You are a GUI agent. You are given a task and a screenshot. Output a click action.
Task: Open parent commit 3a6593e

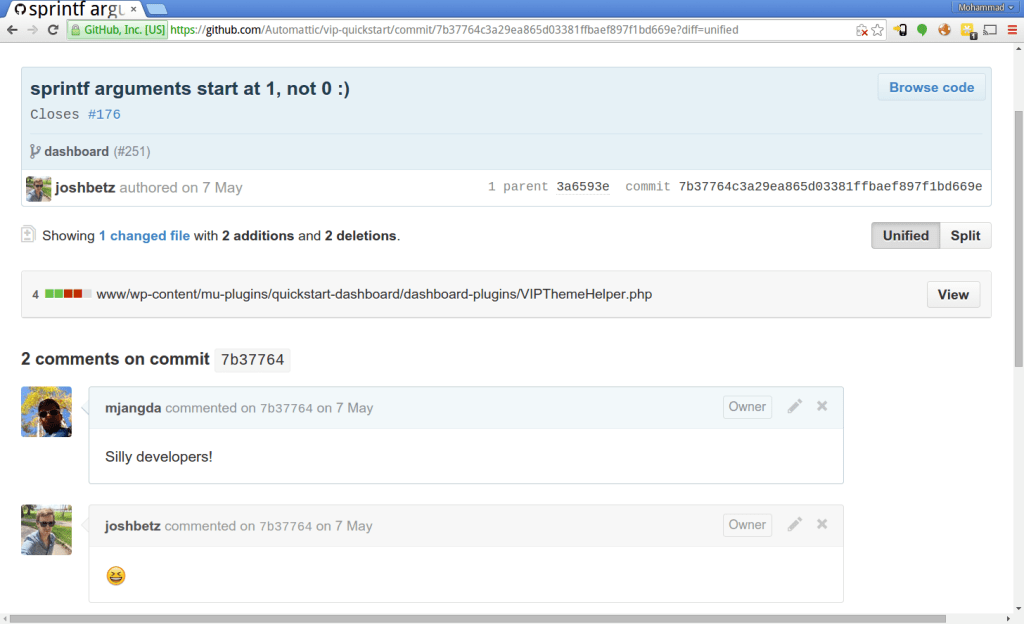tap(583, 187)
